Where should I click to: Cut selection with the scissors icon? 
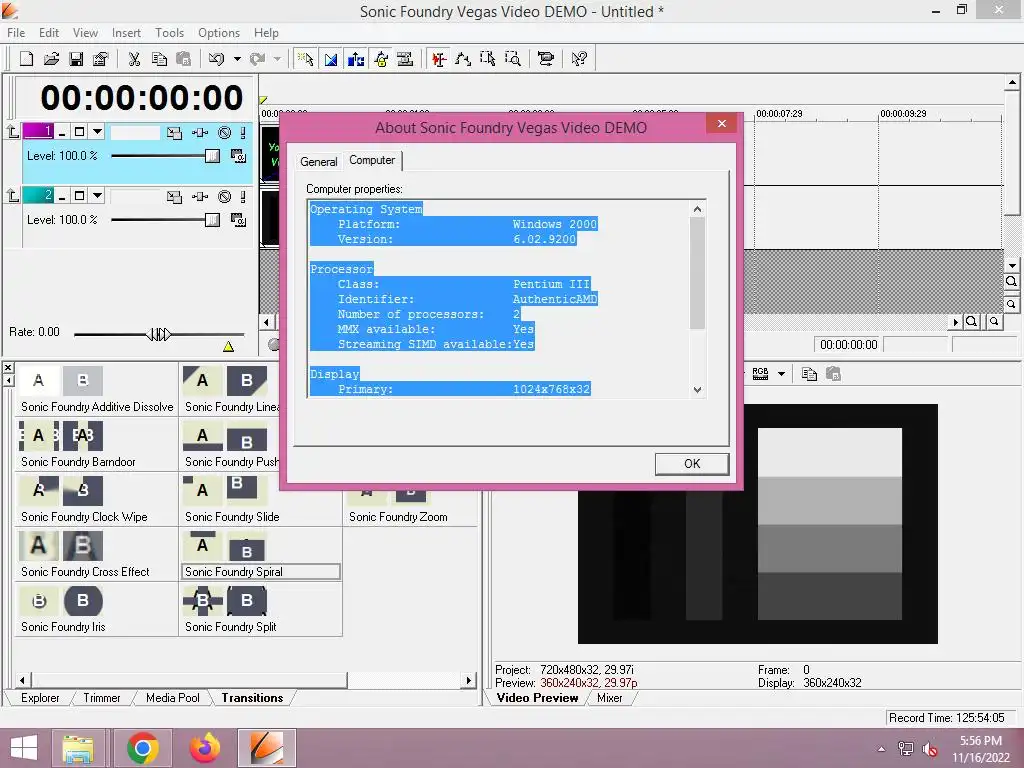click(135, 59)
